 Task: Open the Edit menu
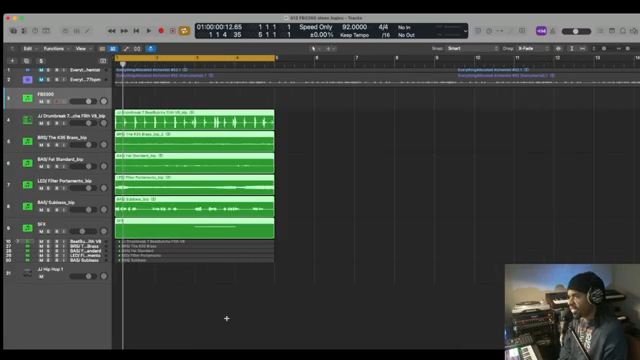[x=30, y=49]
